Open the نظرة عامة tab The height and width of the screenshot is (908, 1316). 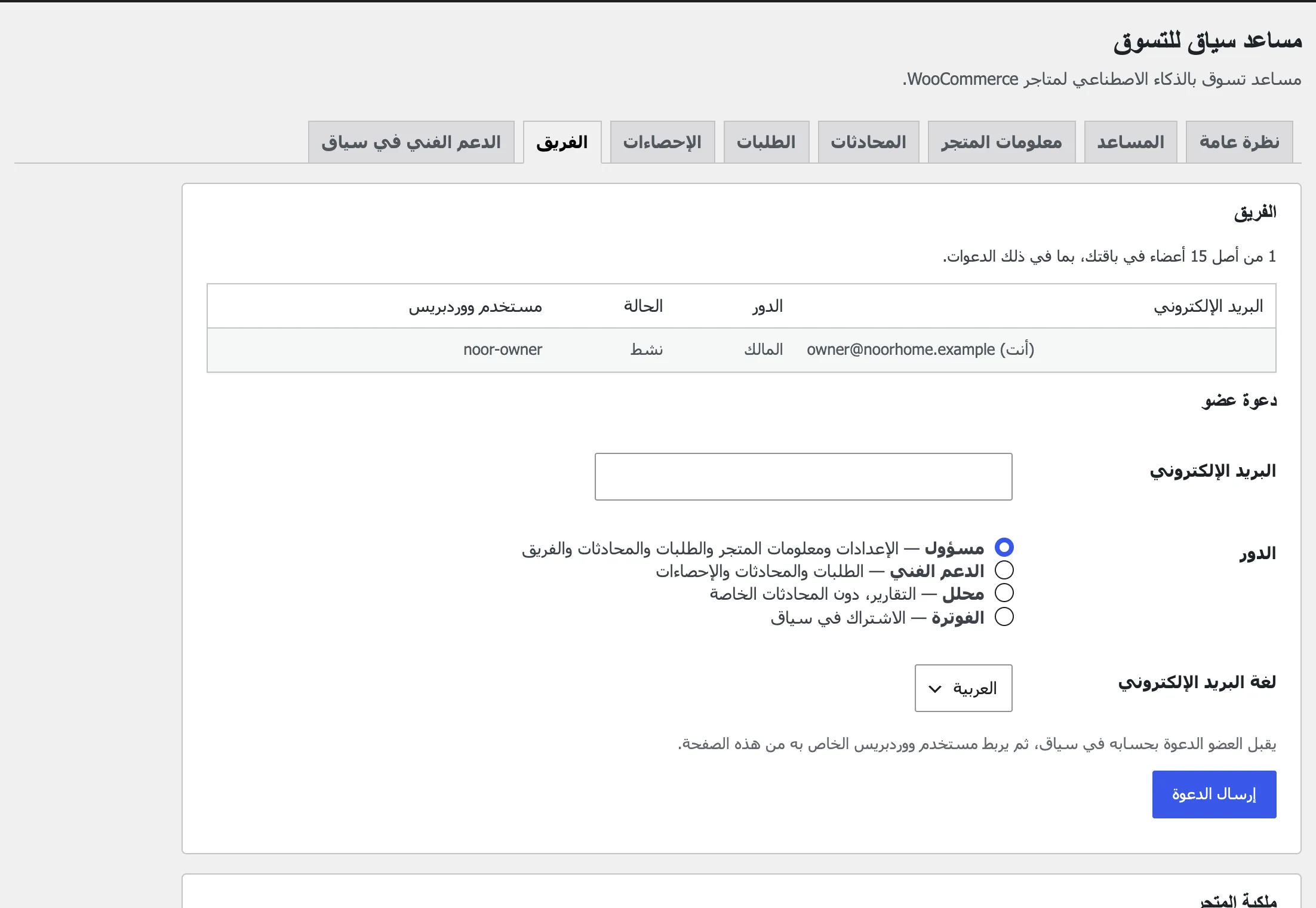1239,142
